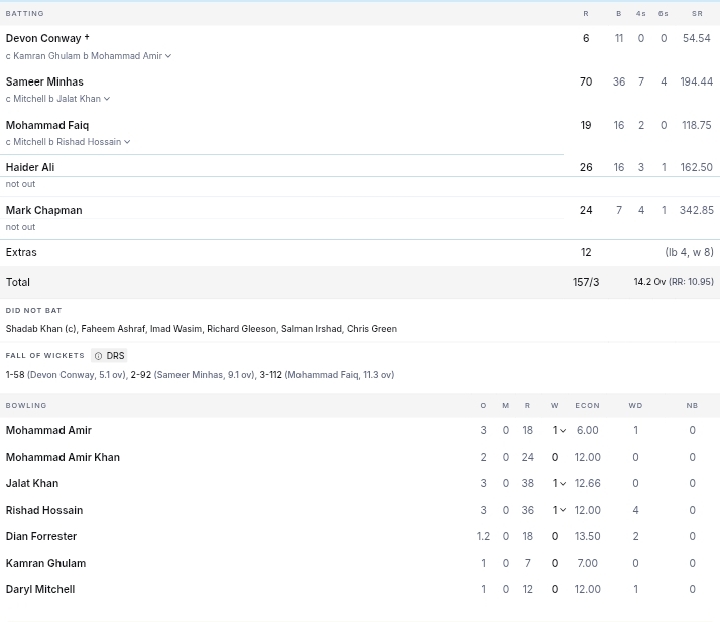
Task: Select Mark Chapman's name link
Action: [44, 210]
